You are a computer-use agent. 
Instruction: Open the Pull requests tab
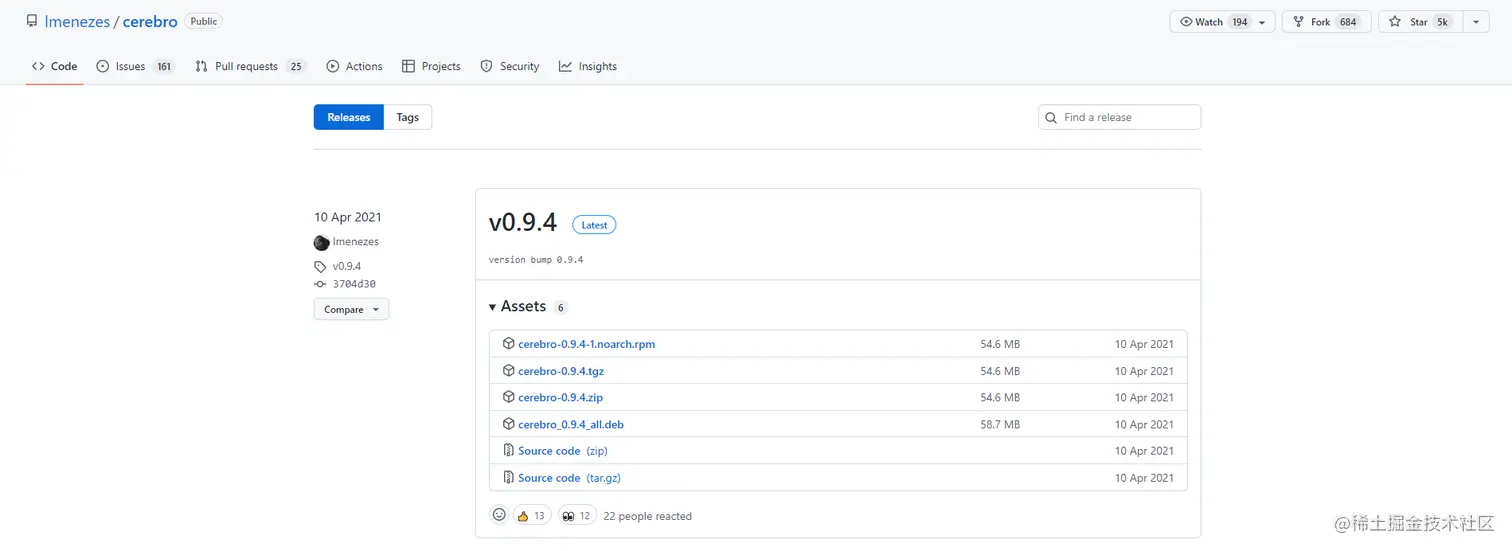250,66
